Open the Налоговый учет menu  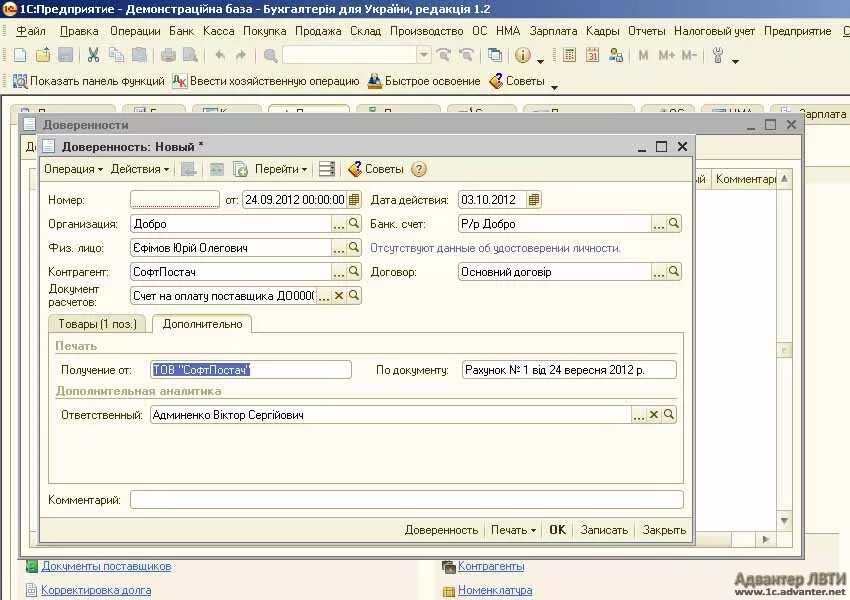tap(714, 31)
